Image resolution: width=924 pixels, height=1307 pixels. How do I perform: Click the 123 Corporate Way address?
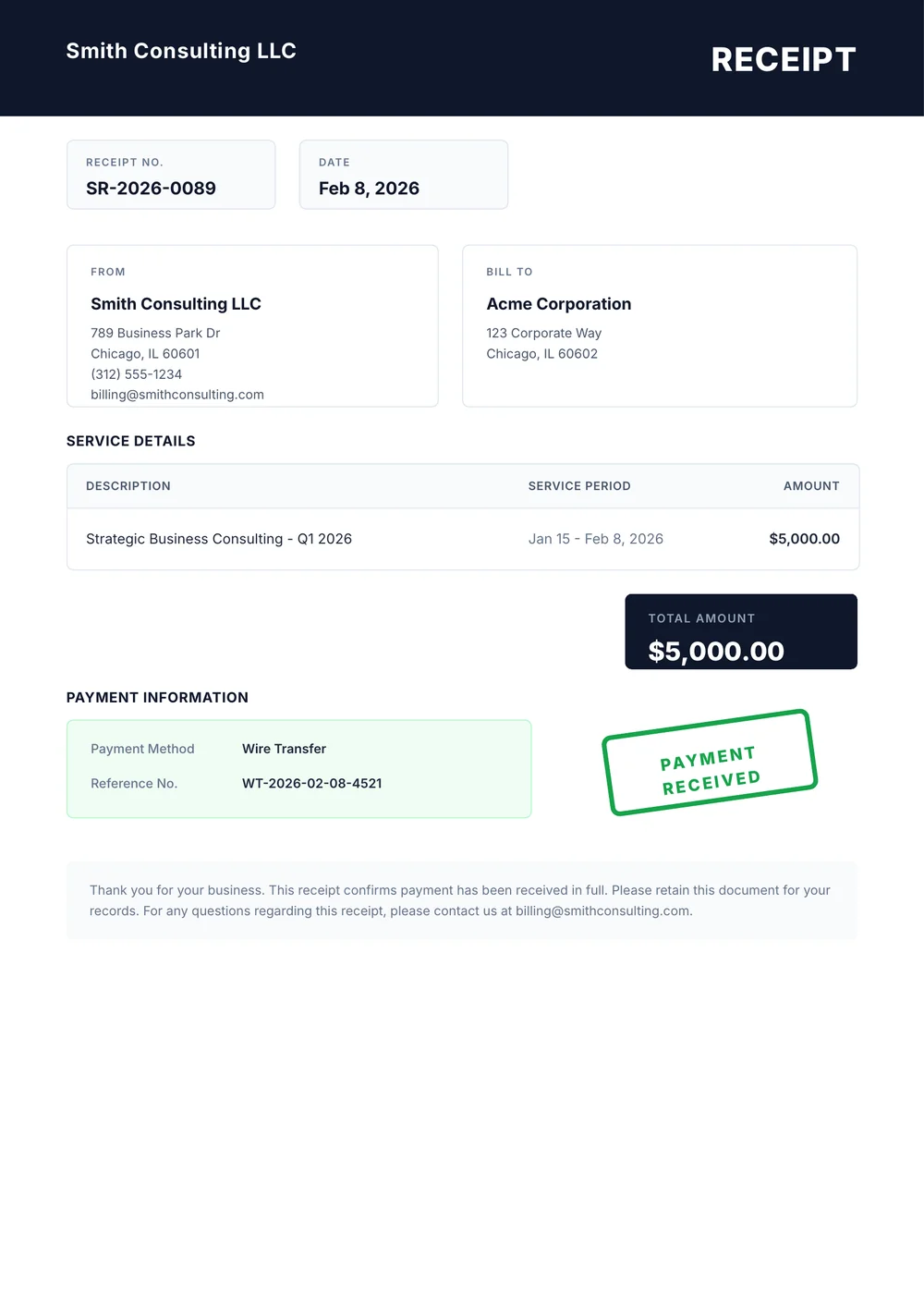tap(543, 333)
